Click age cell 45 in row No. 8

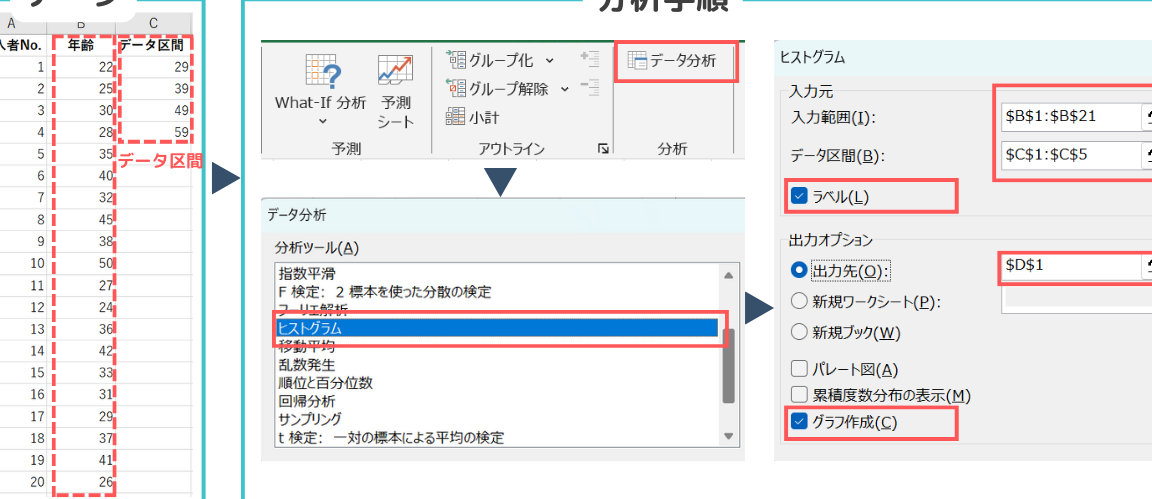[x=81, y=220]
